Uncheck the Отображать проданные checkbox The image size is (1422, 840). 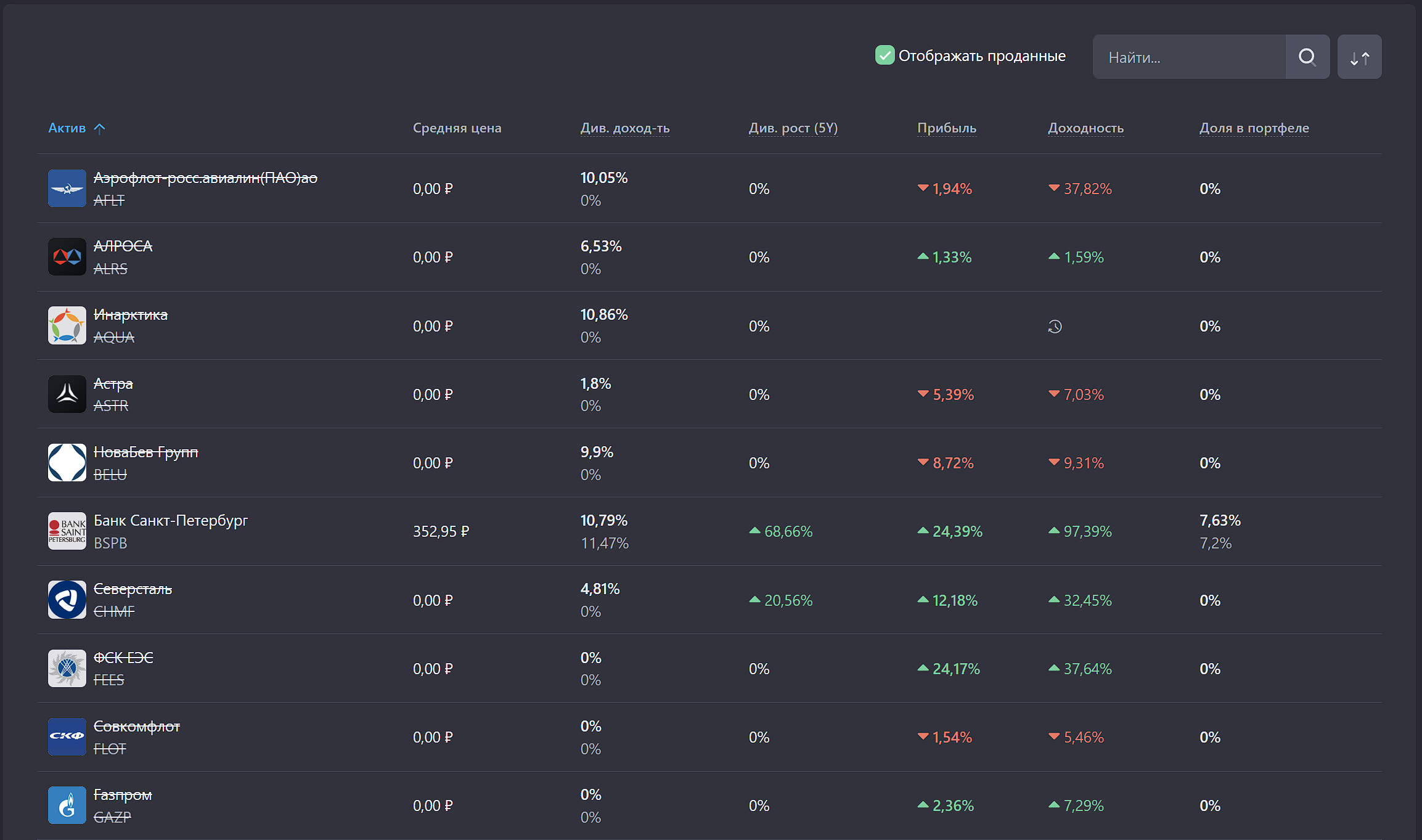pos(885,55)
